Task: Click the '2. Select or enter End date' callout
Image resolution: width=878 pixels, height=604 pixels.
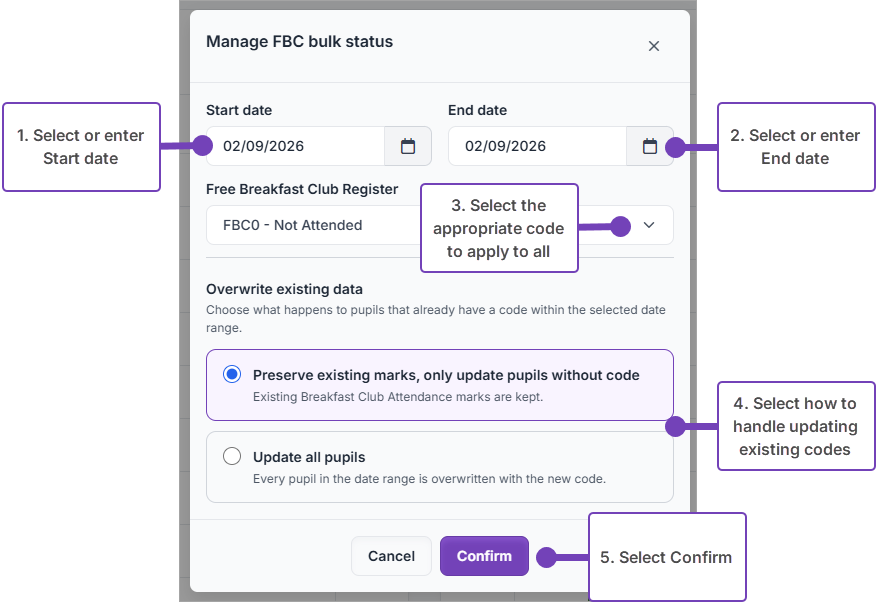Action: click(x=796, y=147)
